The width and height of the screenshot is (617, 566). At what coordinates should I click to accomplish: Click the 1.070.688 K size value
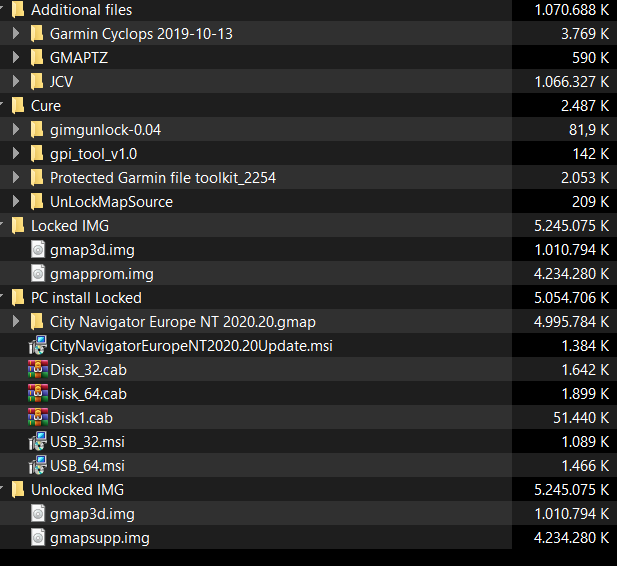pyautogui.click(x=572, y=10)
